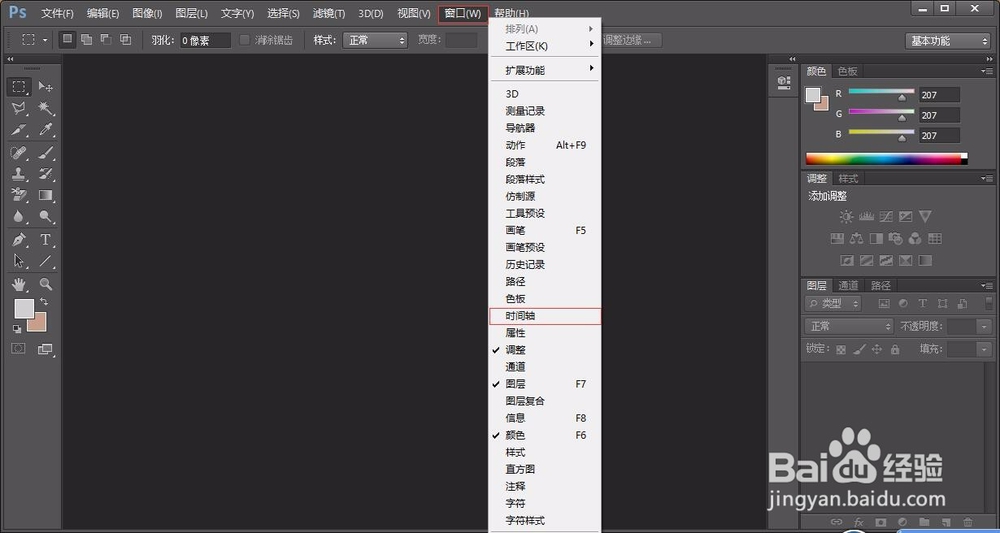Select the Polygonal Lasso tool

tap(19, 108)
